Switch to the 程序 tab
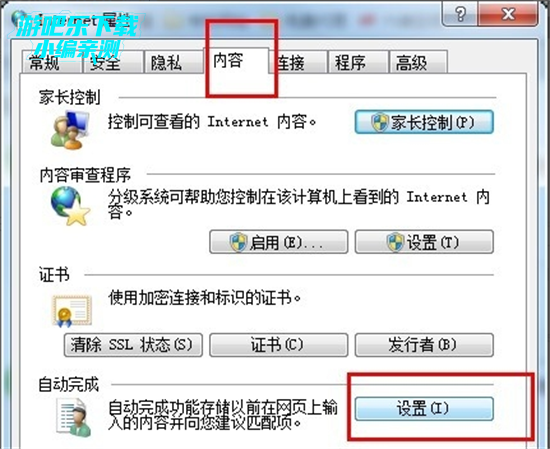 coord(358,62)
